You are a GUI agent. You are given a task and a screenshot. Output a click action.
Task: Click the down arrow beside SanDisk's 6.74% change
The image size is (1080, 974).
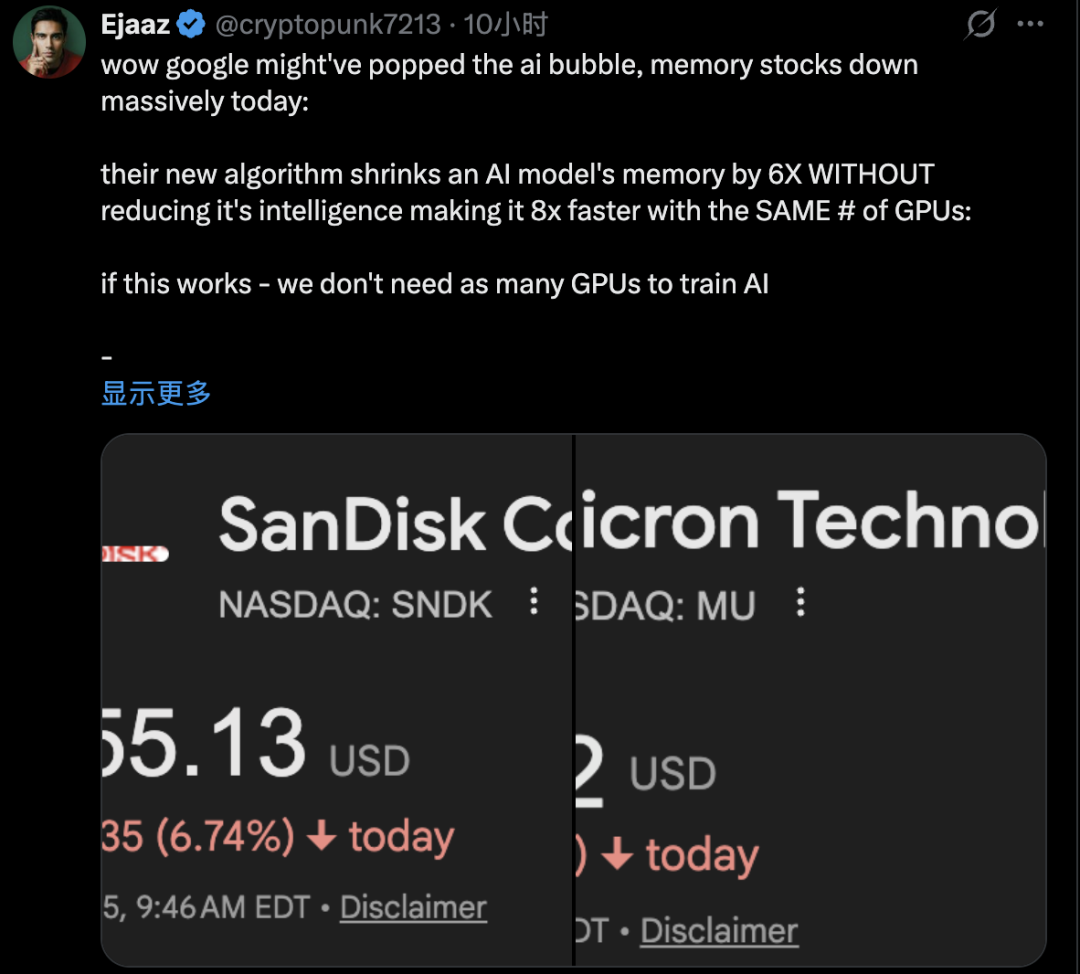[x=321, y=836]
